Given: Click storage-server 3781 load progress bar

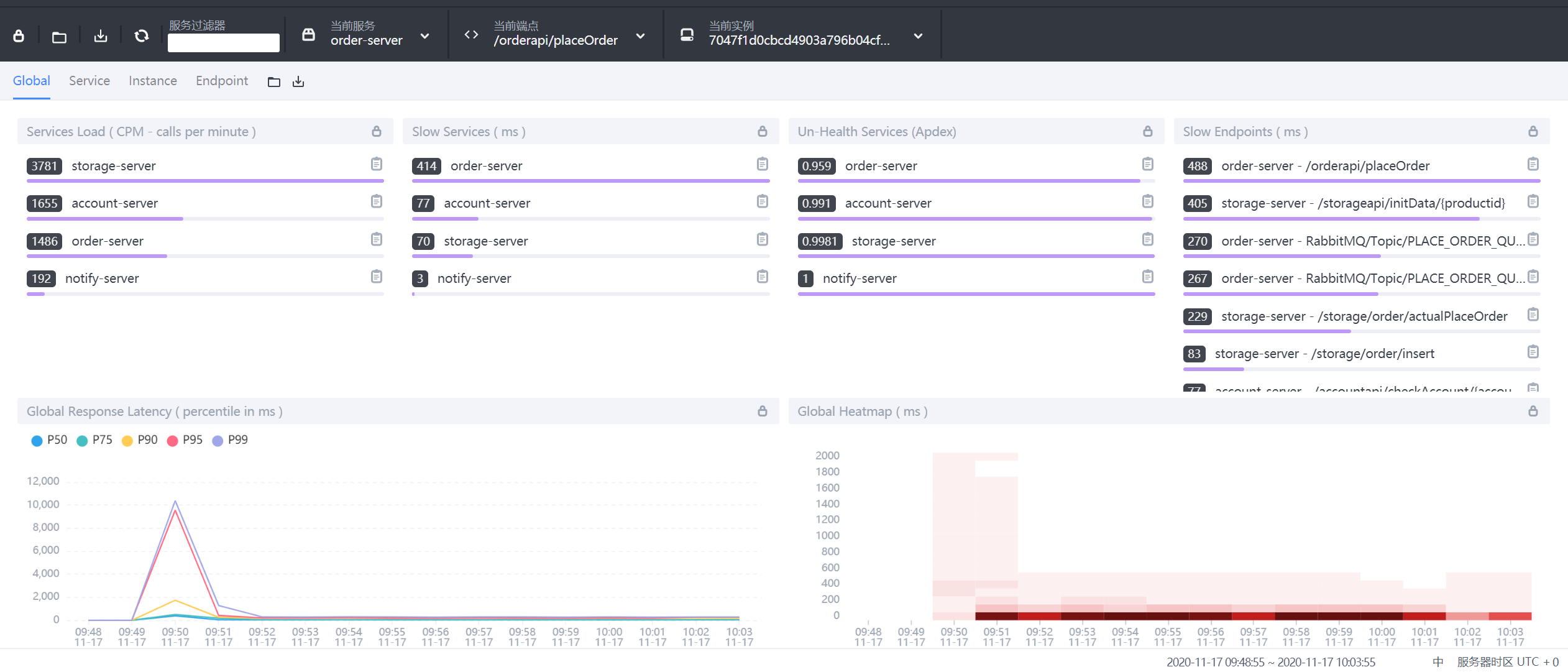Looking at the screenshot, I should pyautogui.click(x=205, y=181).
